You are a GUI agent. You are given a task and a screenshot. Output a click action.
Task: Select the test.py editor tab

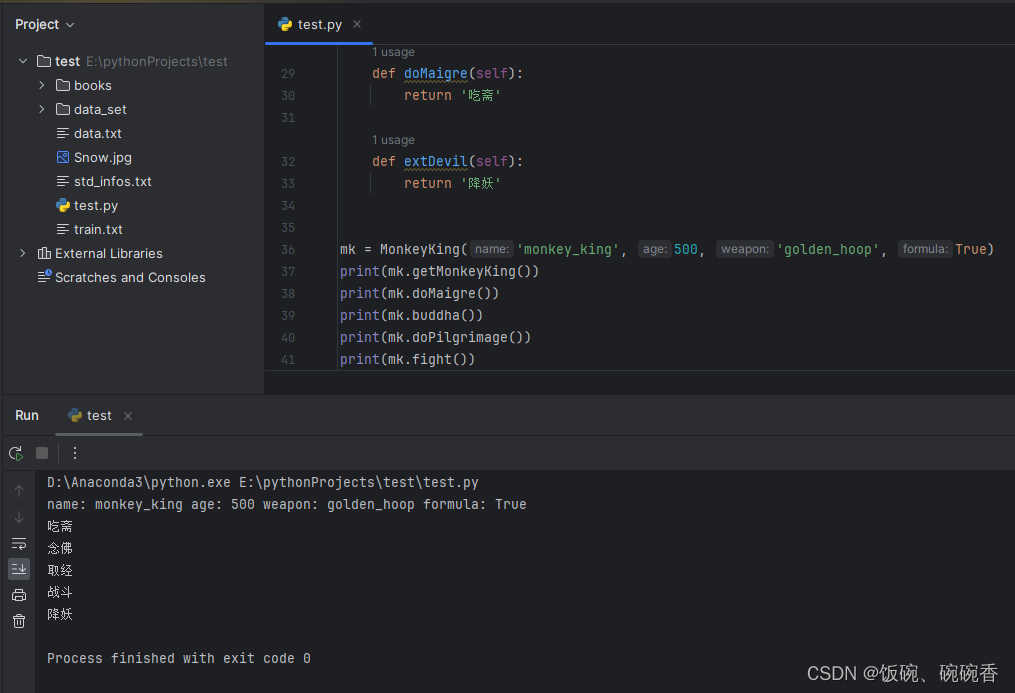pos(319,24)
